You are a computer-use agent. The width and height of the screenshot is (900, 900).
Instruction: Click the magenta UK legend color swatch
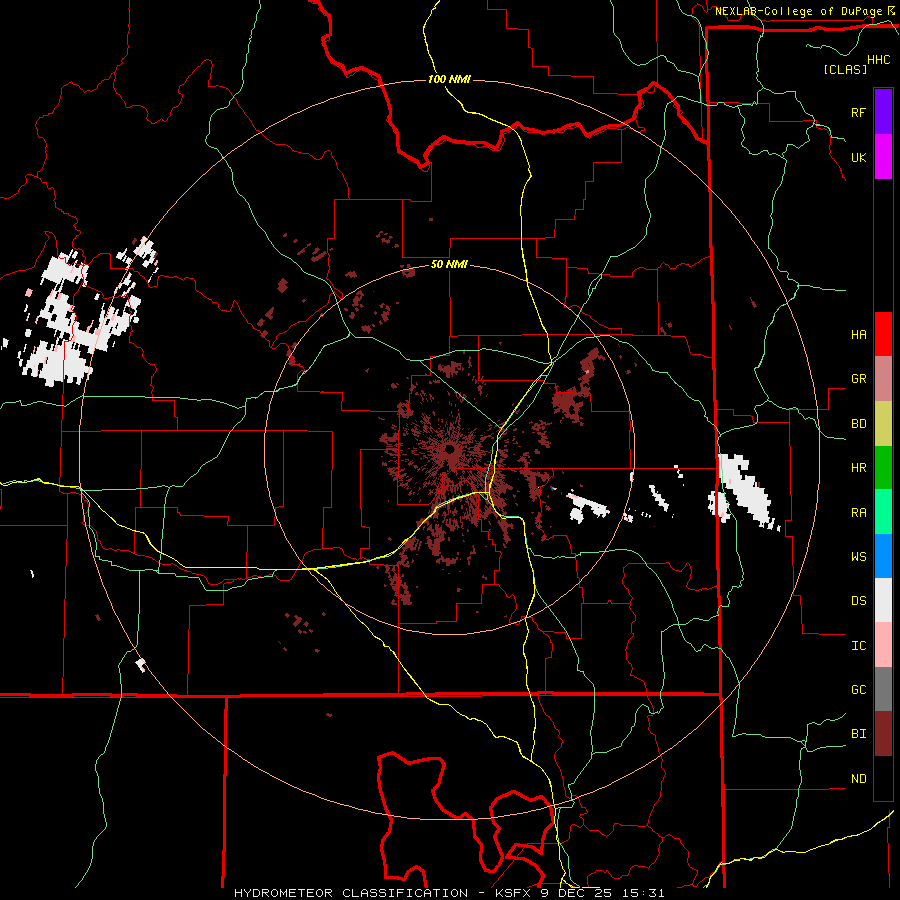point(883,157)
